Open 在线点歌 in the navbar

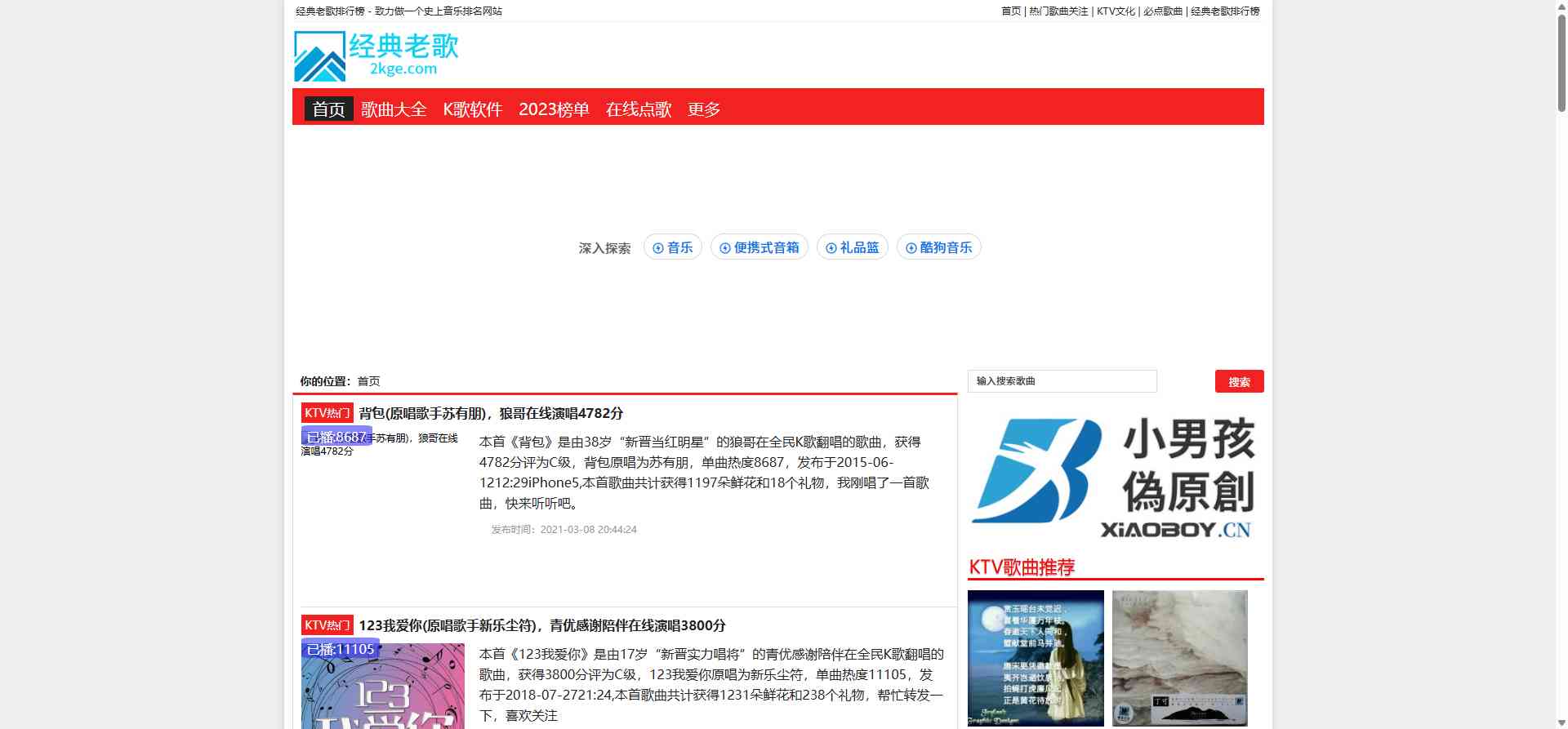coord(638,109)
